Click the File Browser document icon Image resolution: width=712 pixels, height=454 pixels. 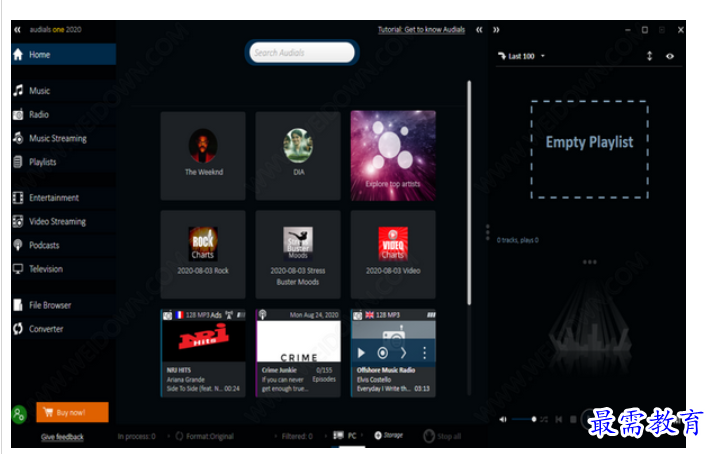[x=18, y=305]
